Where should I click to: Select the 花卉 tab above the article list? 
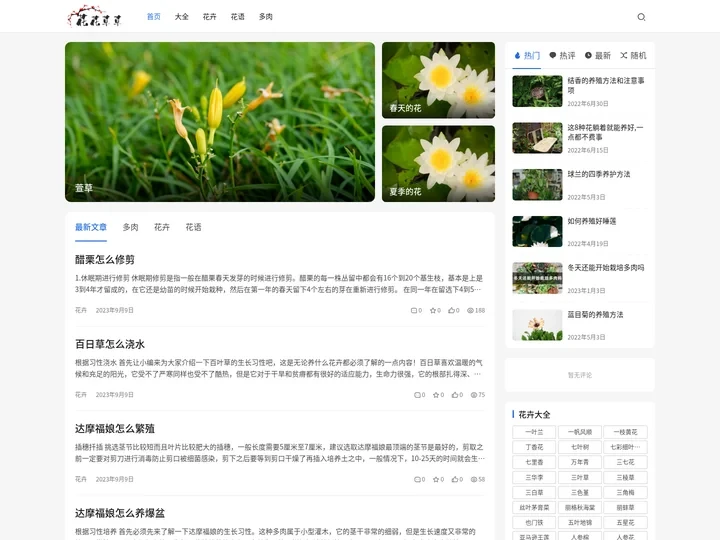(162, 227)
